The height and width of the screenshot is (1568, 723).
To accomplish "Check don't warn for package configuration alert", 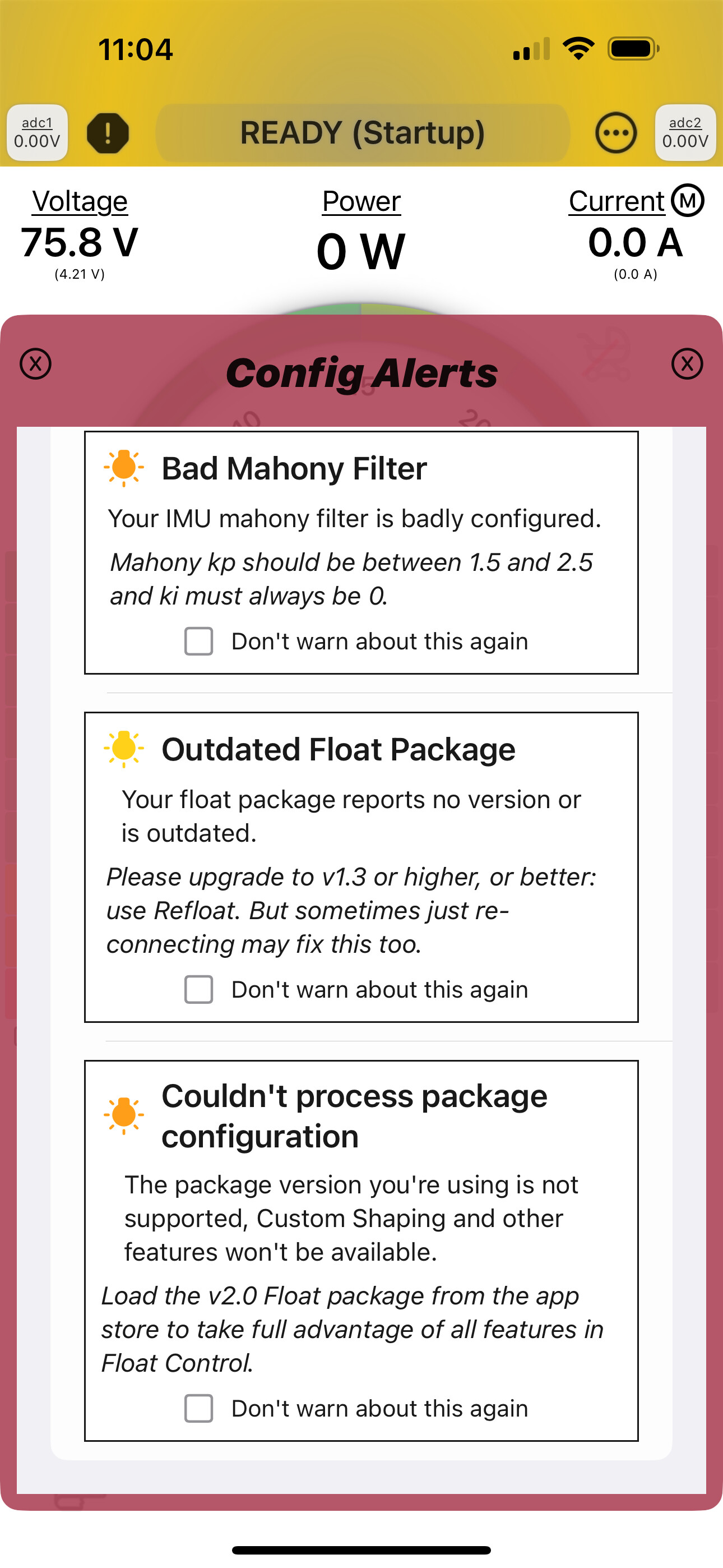I will click(x=199, y=1408).
